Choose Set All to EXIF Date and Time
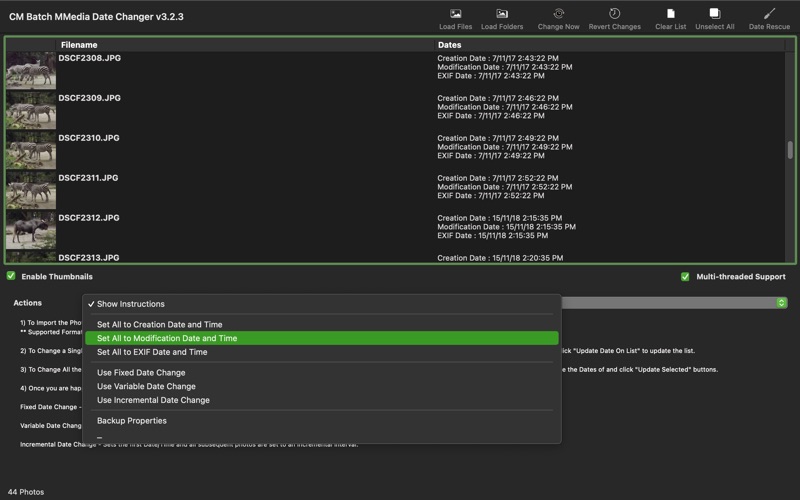The image size is (800, 500). click(321, 352)
